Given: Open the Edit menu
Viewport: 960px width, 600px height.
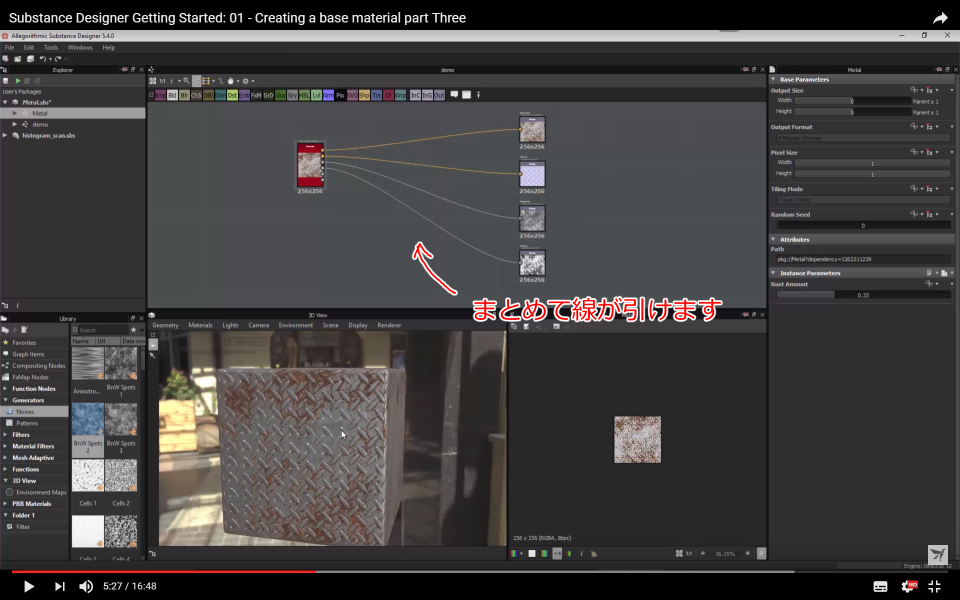Looking at the screenshot, I should pyautogui.click(x=29, y=47).
